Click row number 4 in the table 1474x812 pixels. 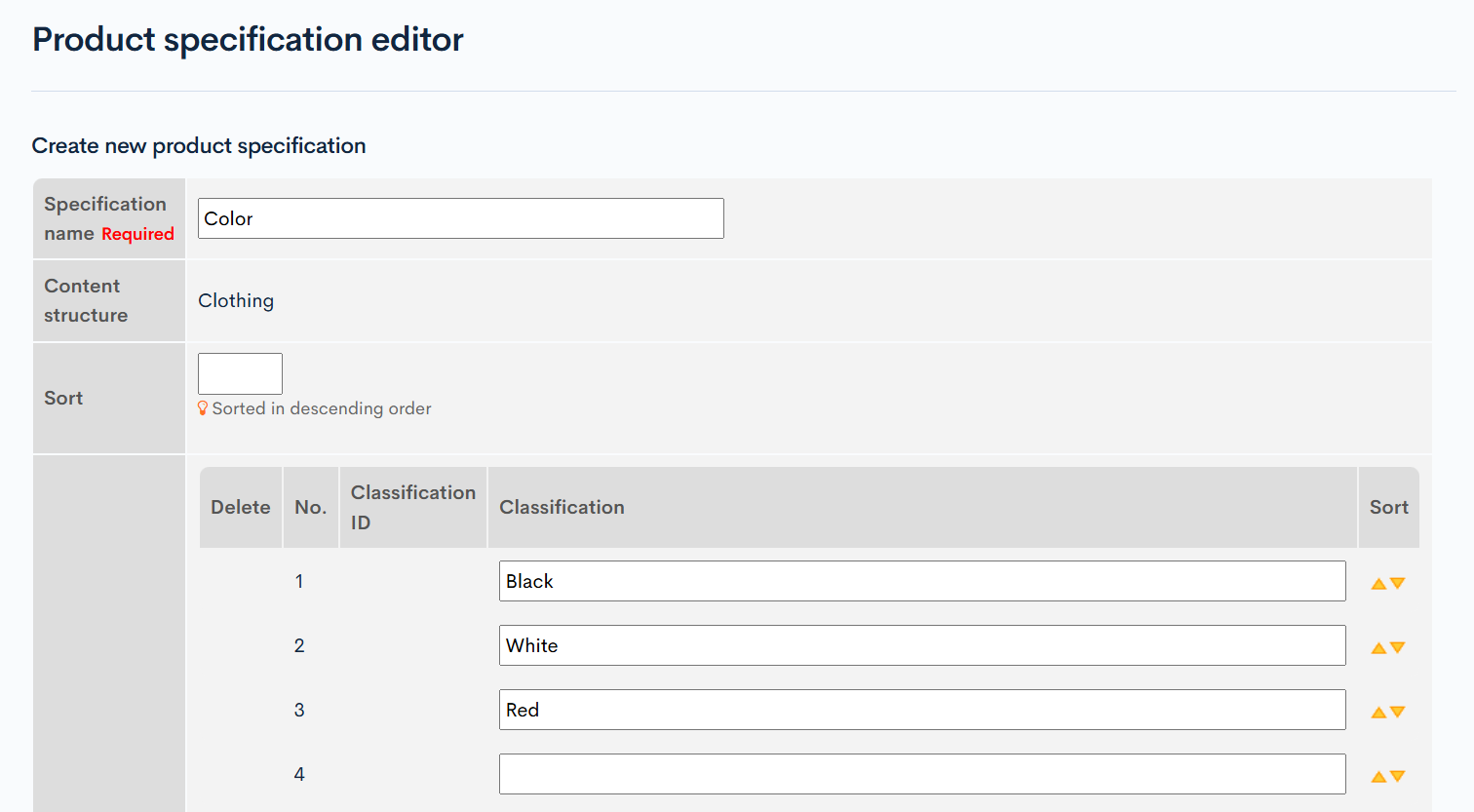pyautogui.click(x=299, y=774)
